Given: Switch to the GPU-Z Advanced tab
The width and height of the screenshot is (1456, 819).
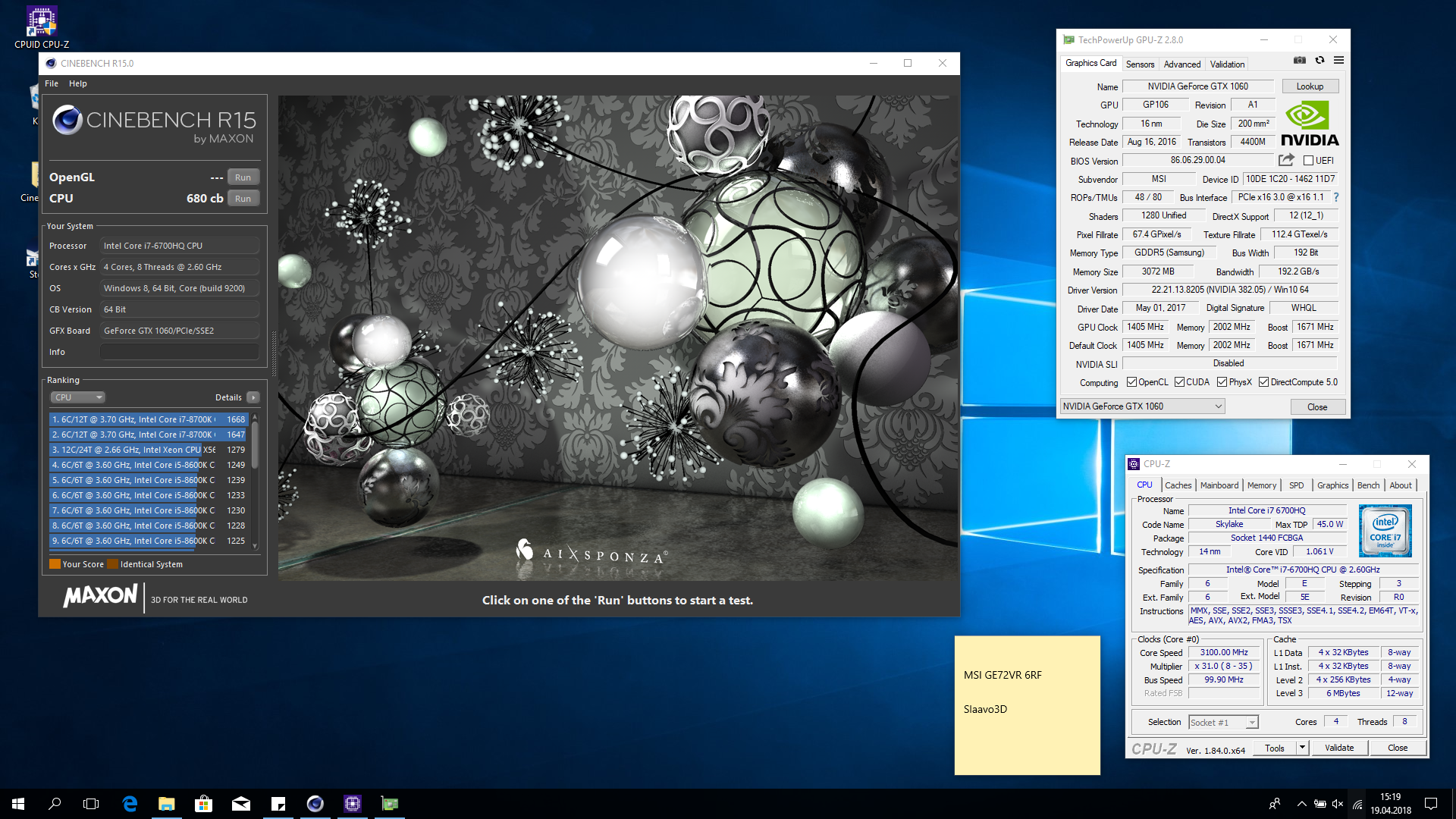Looking at the screenshot, I should click(1181, 64).
